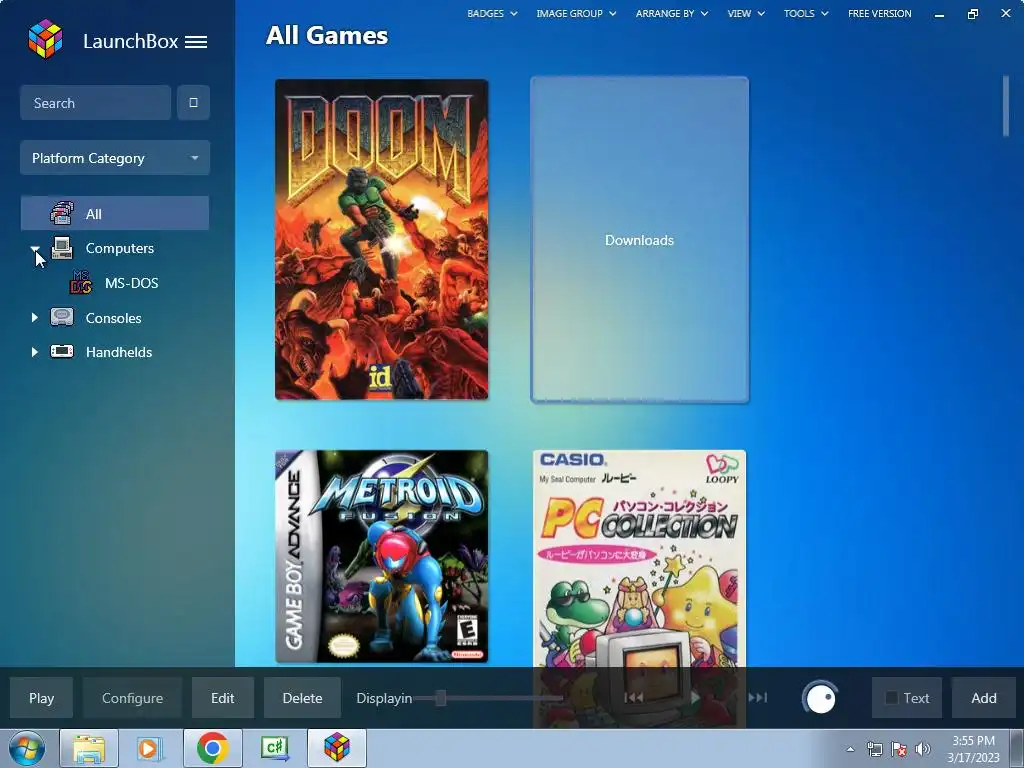Click the Delete button
Image resolution: width=1024 pixels, height=768 pixels.
[x=302, y=698]
